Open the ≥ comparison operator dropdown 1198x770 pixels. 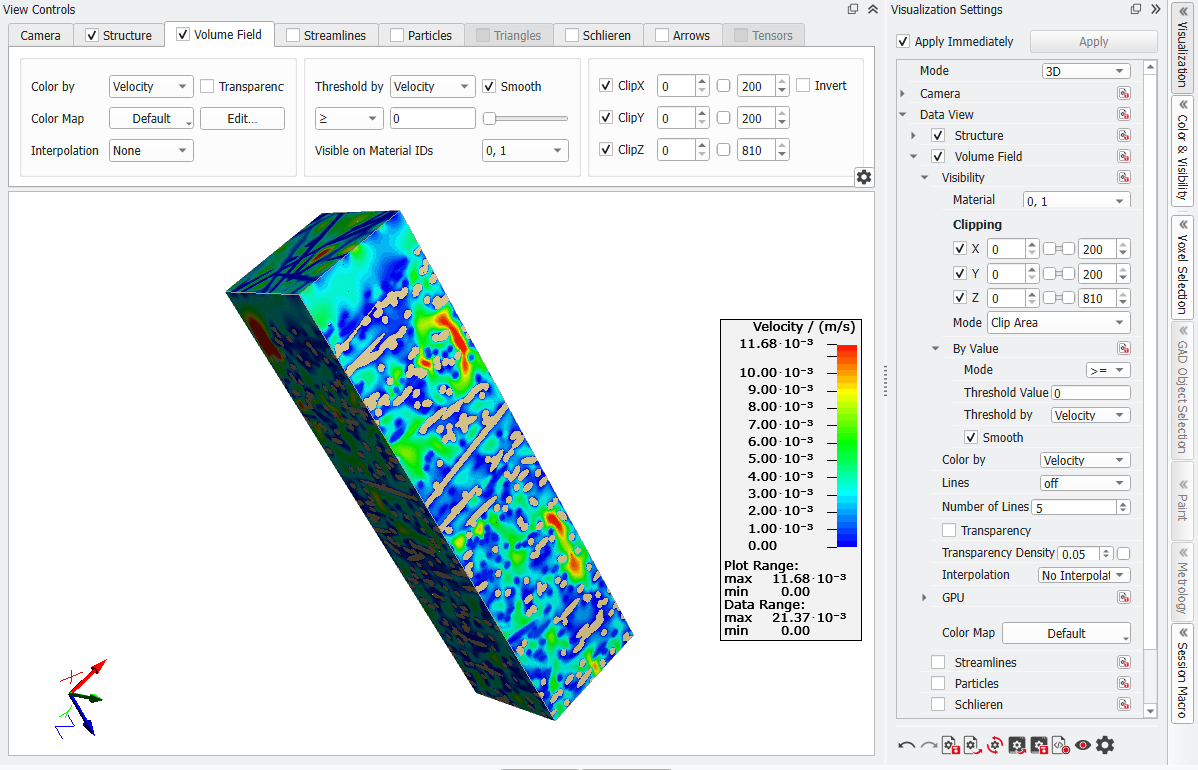tap(349, 118)
